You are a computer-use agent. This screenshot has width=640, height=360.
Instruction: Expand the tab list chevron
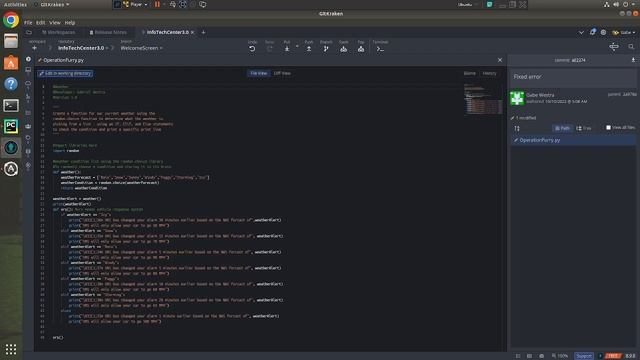coord(581,32)
